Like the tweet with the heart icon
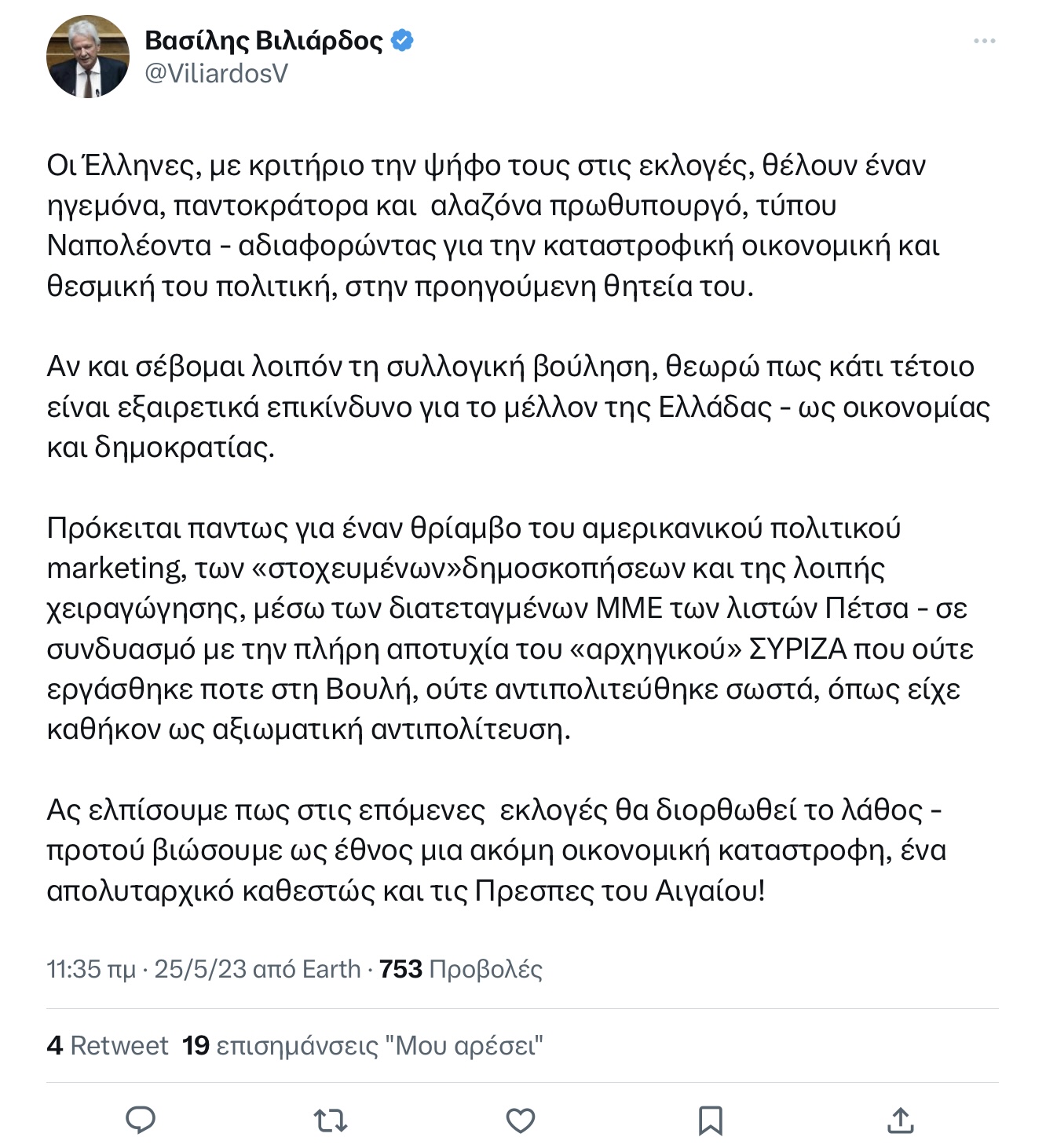Screen dimensions: 1046x1148 point(521,1121)
